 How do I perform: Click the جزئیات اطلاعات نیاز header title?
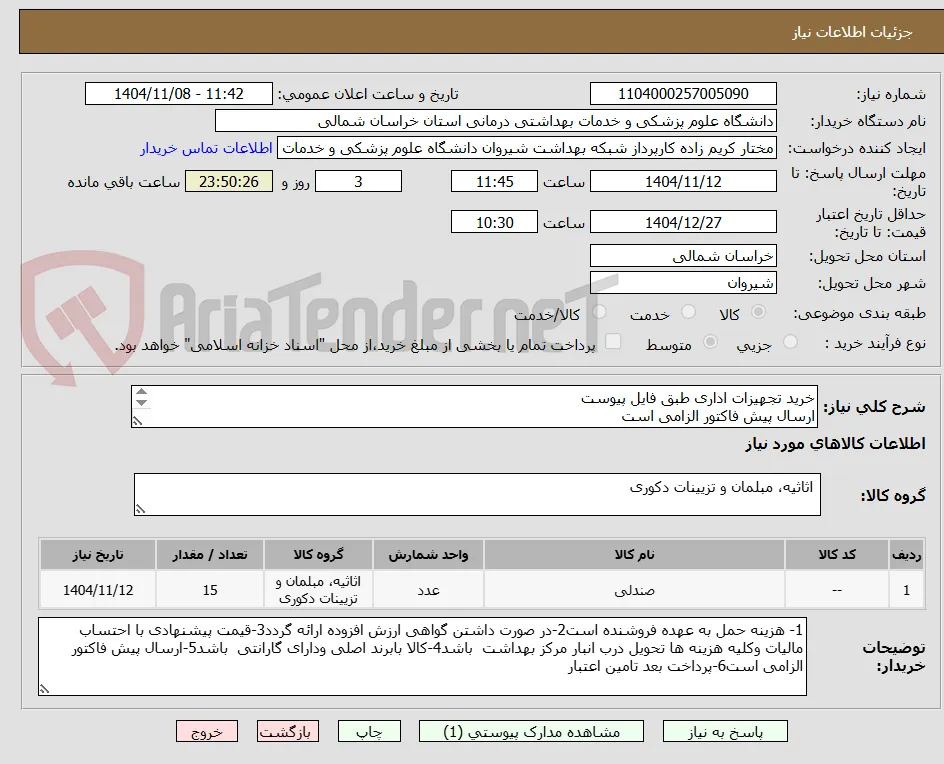852,32
